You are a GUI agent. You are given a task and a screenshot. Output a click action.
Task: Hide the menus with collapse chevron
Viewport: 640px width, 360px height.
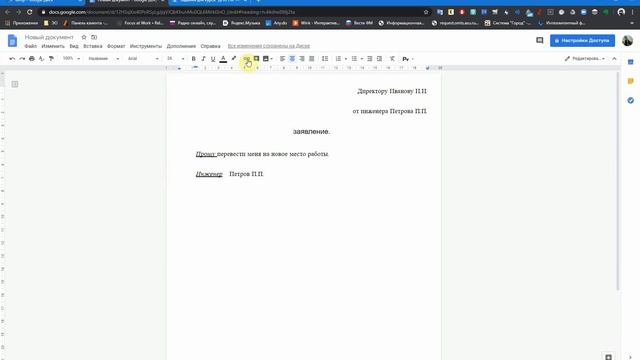pyautogui.click(x=614, y=59)
